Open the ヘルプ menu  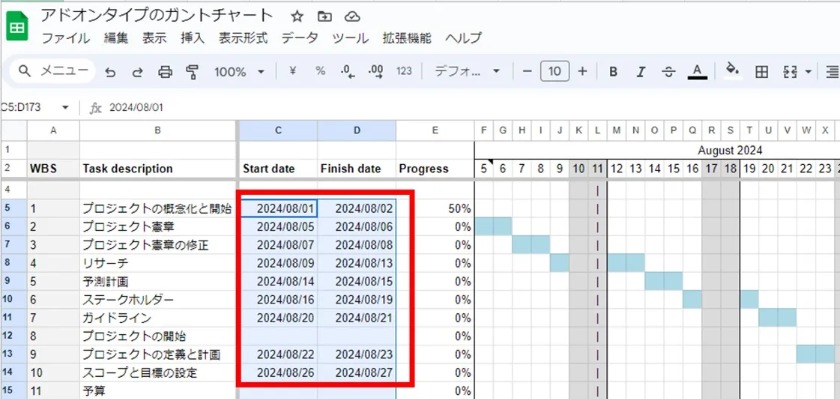tap(463, 38)
